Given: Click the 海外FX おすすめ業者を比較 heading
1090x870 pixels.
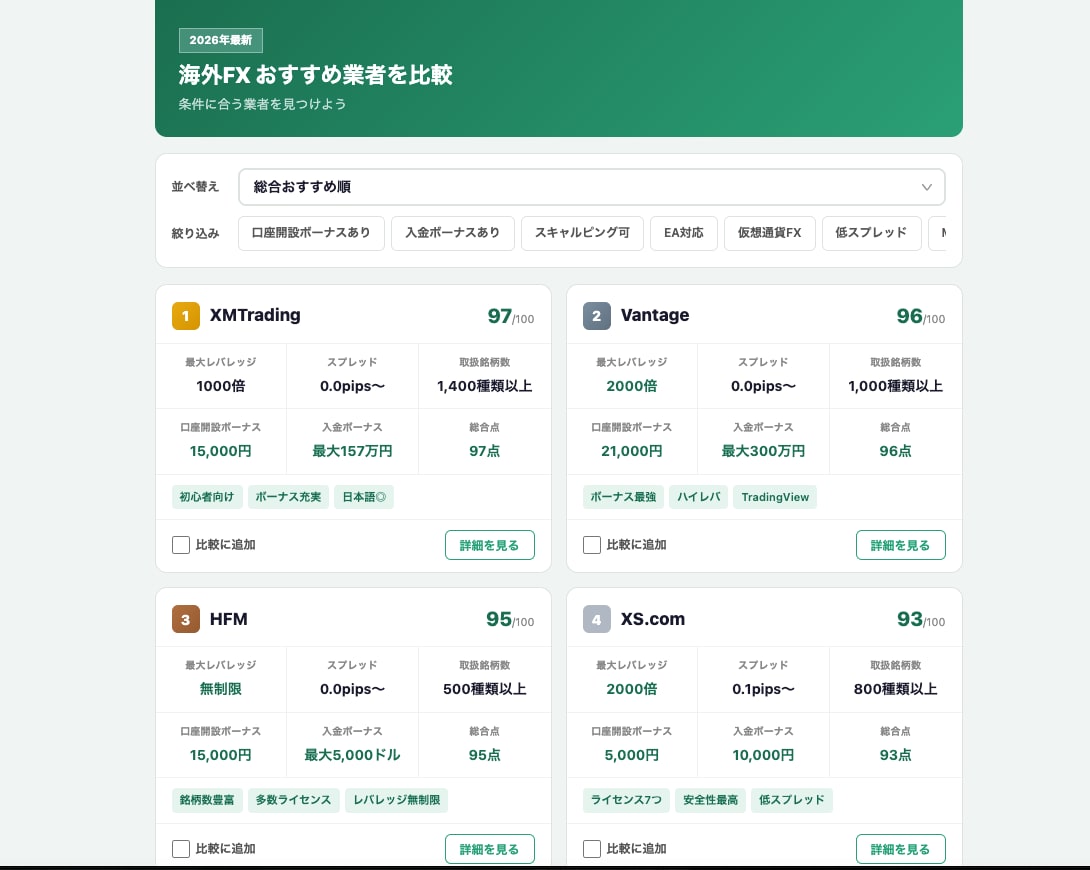Looking at the screenshot, I should click(316, 74).
